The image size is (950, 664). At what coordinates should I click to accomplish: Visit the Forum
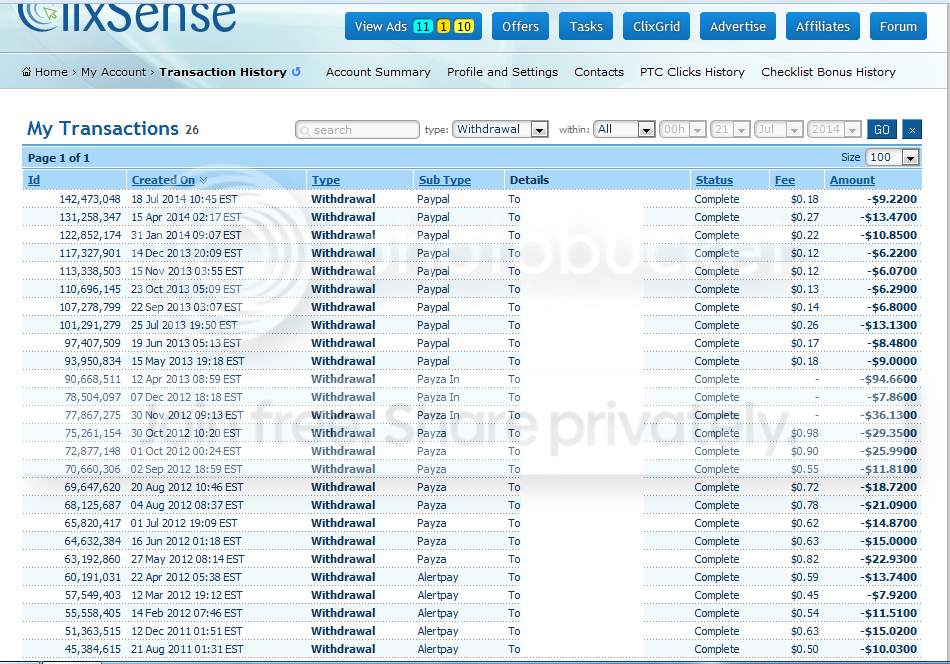point(898,26)
